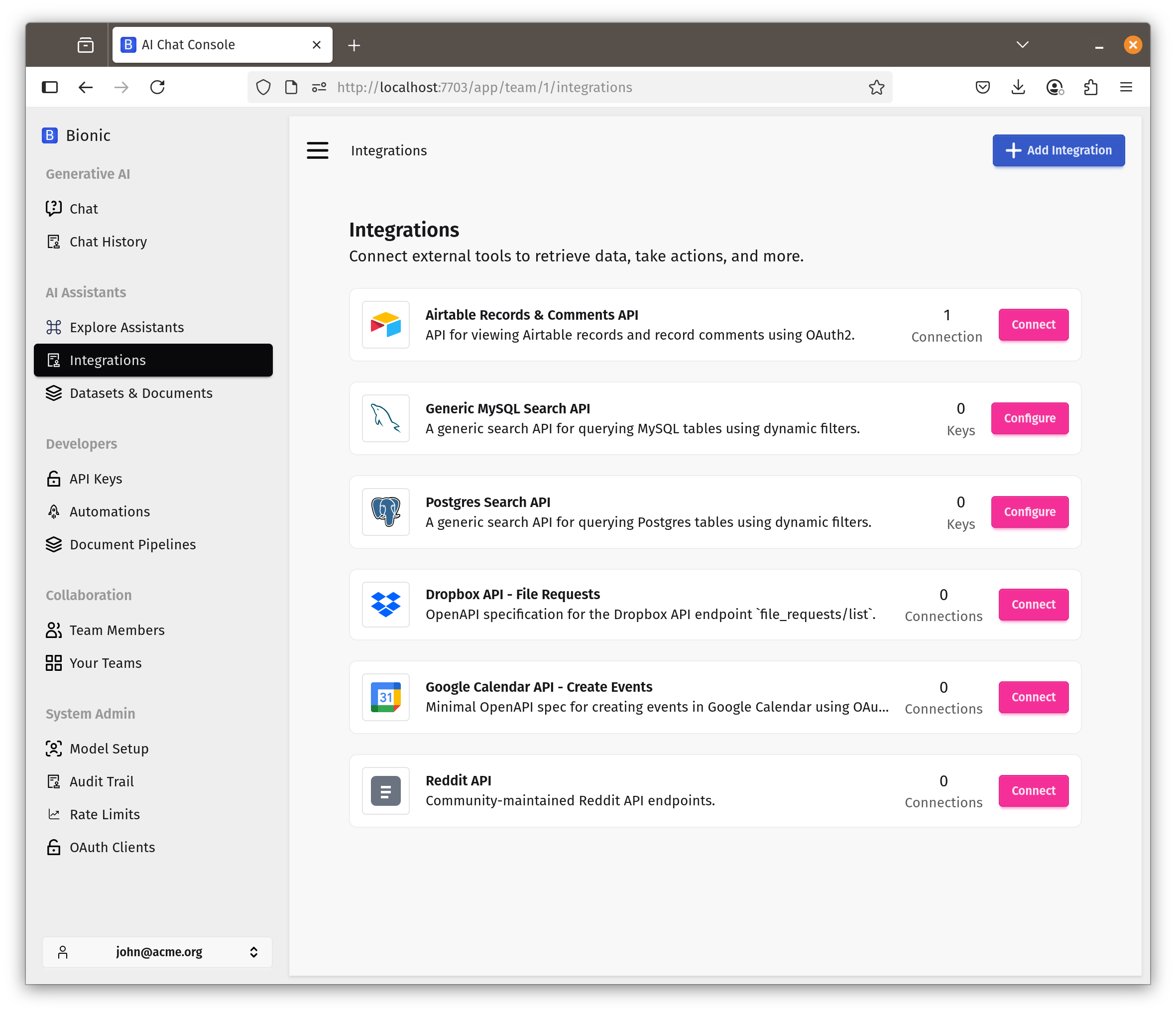Select the Airtable integration logo
Image resolution: width=1176 pixels, height=1013 pixels.
[x=385, y=325]
